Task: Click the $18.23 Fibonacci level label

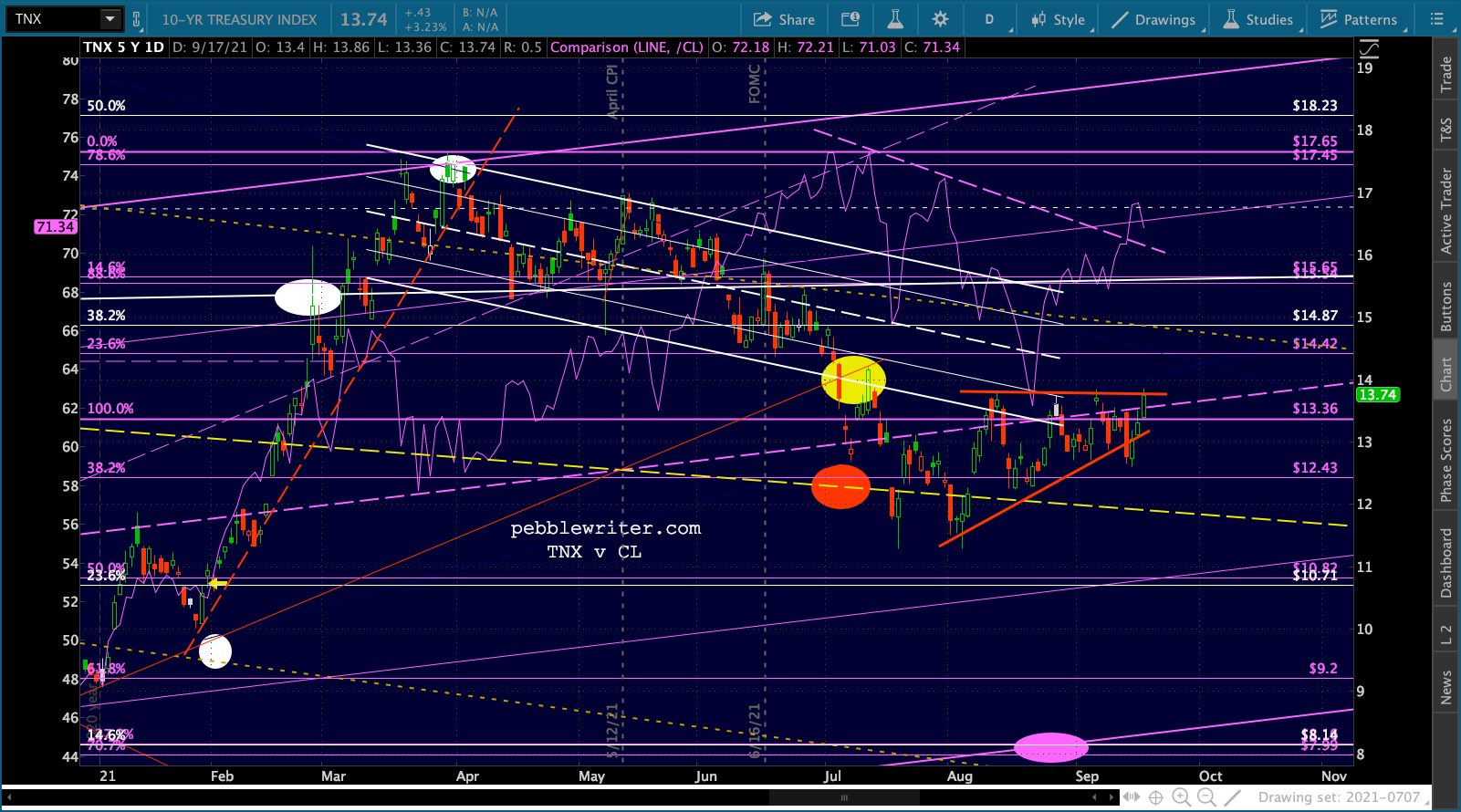Action: click(1315, 106)
